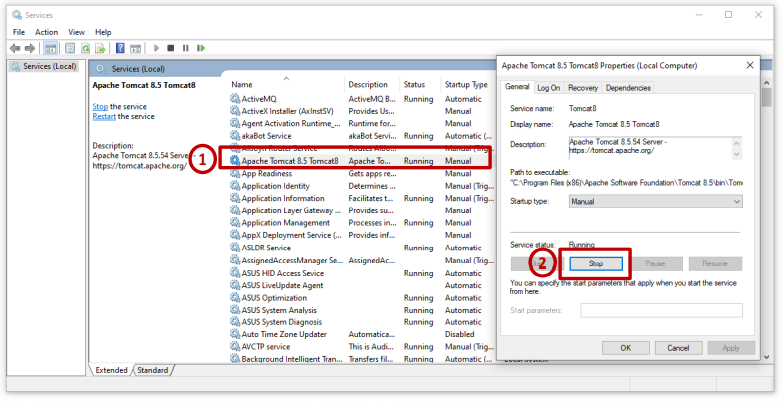
Task: Click the gear icon beside Auto Time Zone Updater
Action: [235, 334]
